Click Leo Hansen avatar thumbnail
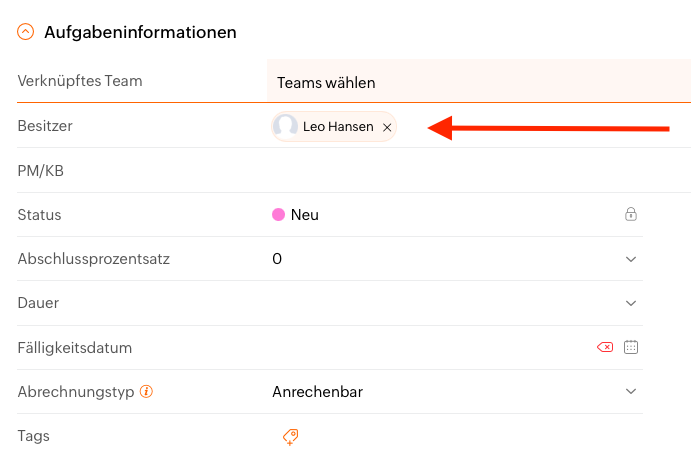 tap(285, 126)
